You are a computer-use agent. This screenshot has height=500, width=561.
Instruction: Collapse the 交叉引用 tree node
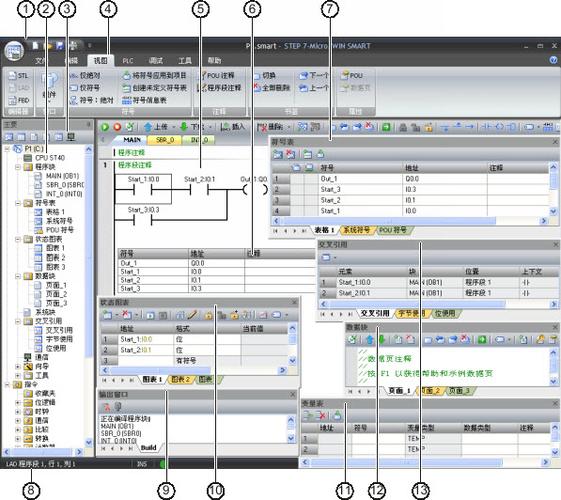(x=18, y=321)
